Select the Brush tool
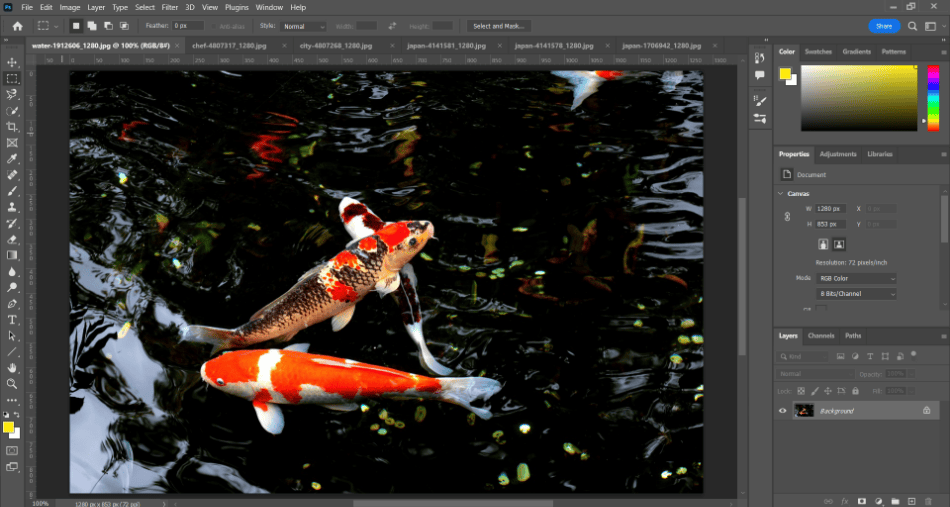The image size is (950, 507). point(12,191)
